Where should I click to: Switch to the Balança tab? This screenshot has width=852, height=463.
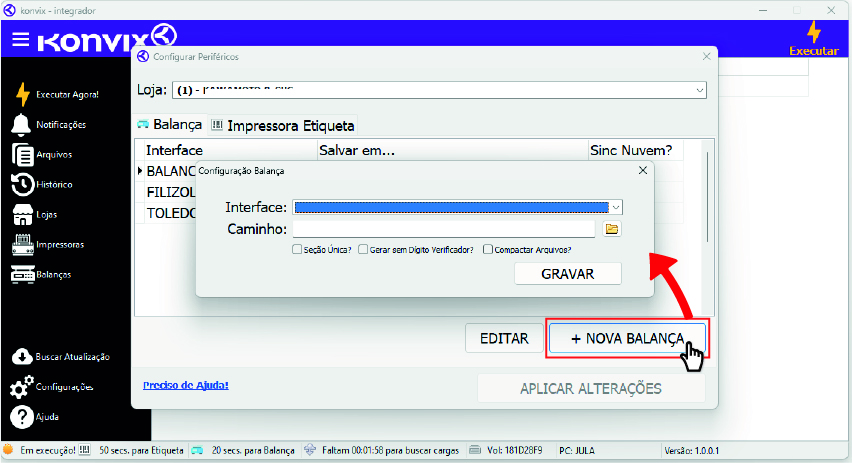pos(170,124)
